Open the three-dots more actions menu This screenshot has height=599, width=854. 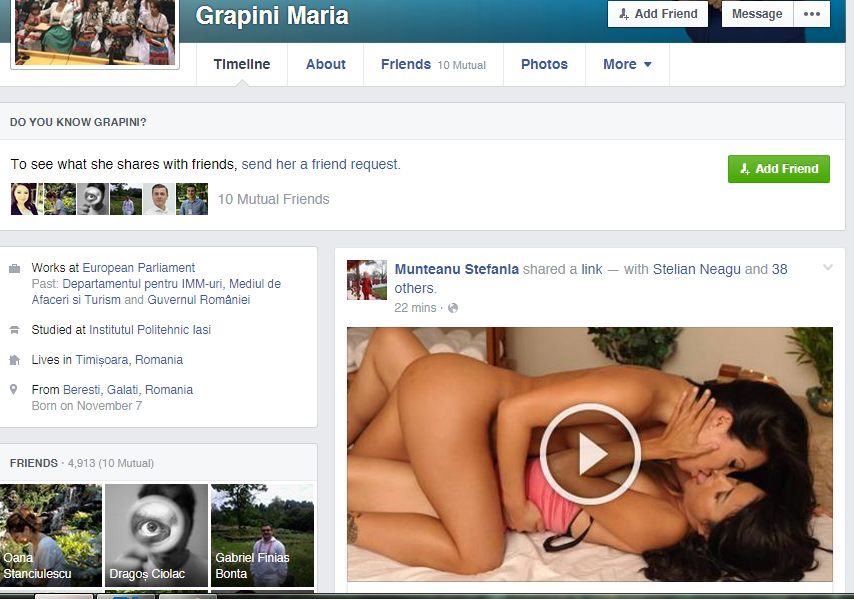pyautogui.click(x=812, y=14)
